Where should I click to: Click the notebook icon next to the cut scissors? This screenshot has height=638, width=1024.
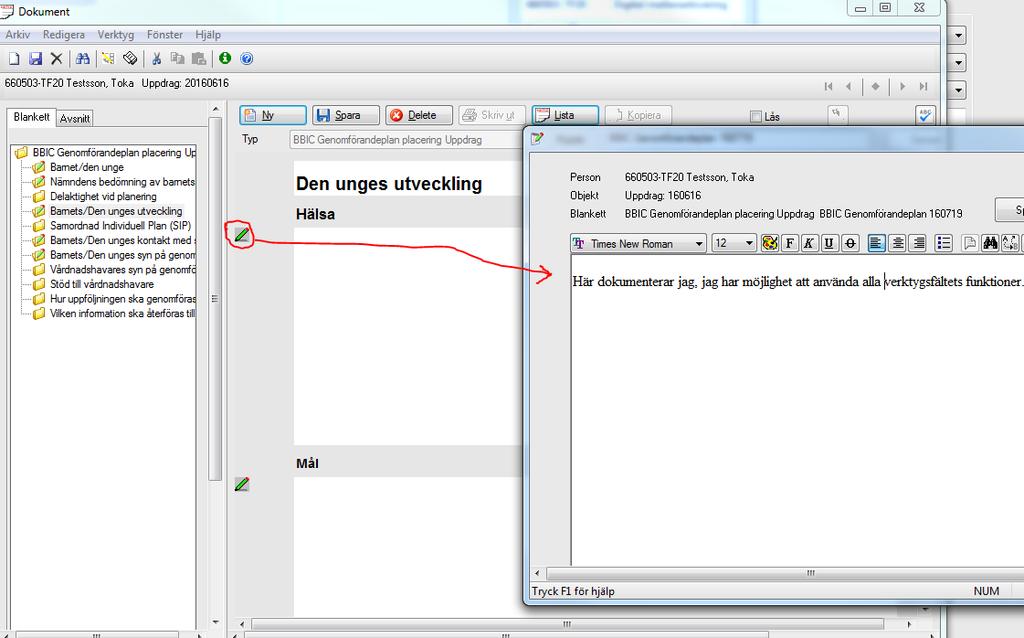130,59
